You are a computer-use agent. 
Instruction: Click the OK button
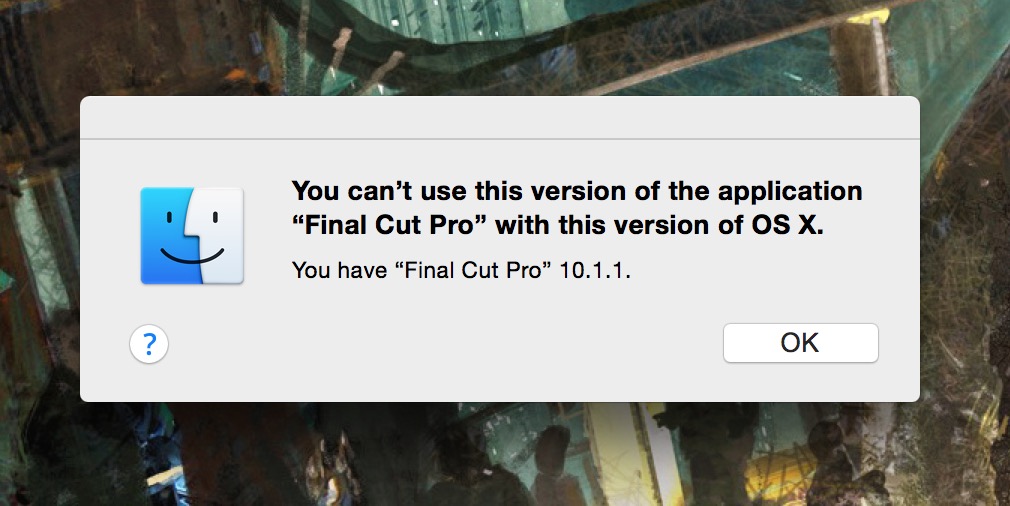[x=801, y=343]
